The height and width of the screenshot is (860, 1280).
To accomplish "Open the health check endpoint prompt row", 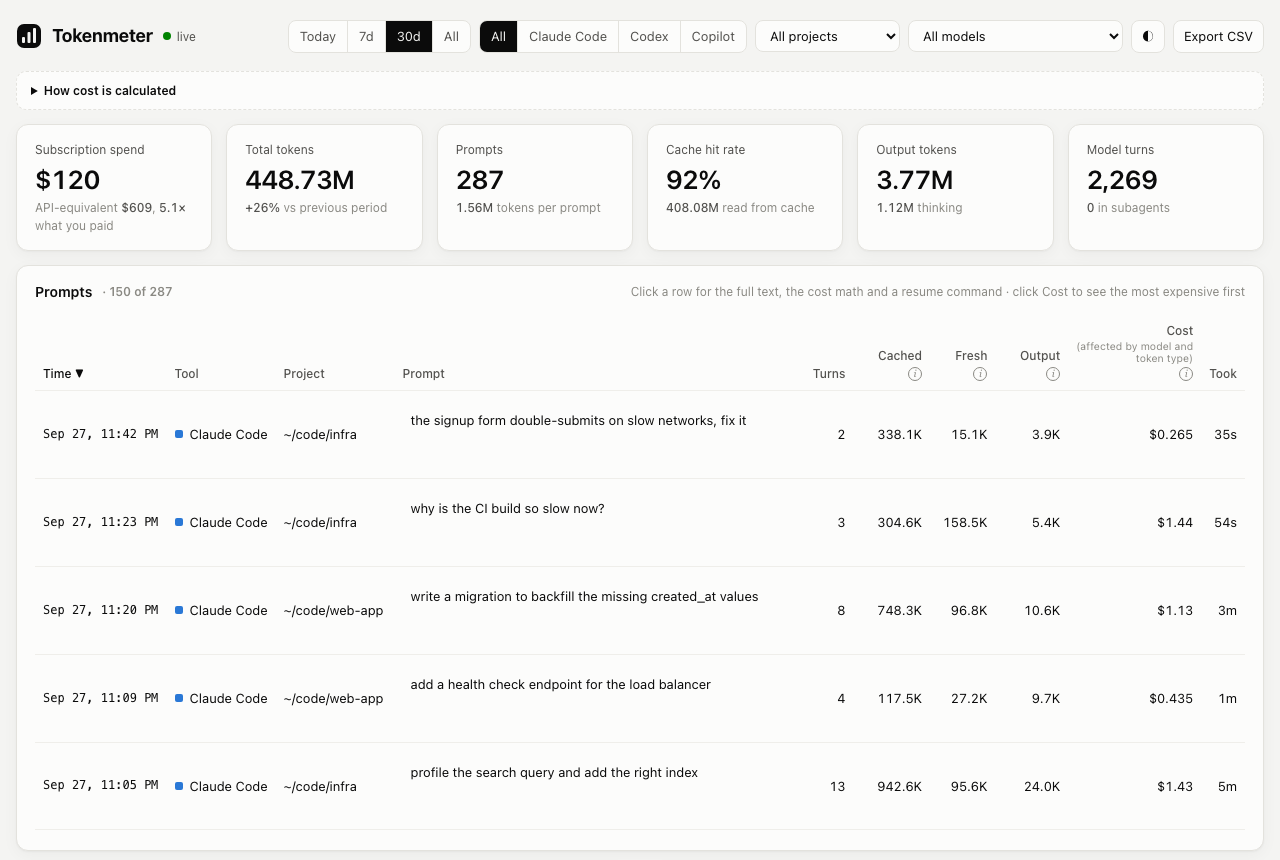I will tap(640, 698).
